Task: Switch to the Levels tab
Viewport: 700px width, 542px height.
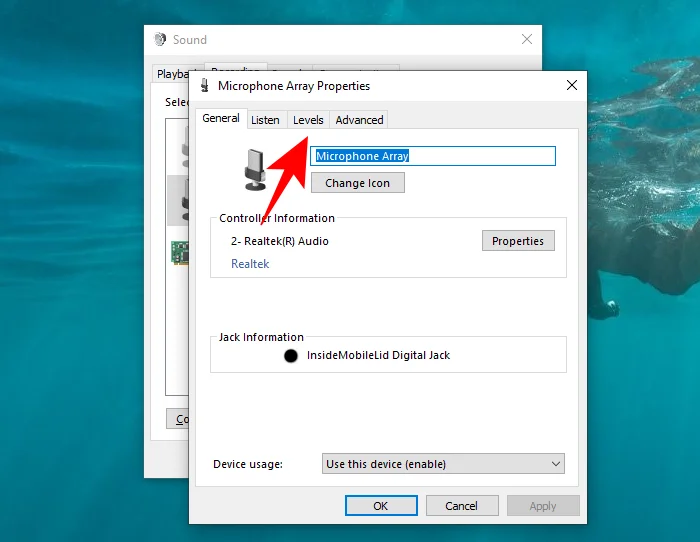Action: point(308,120)
